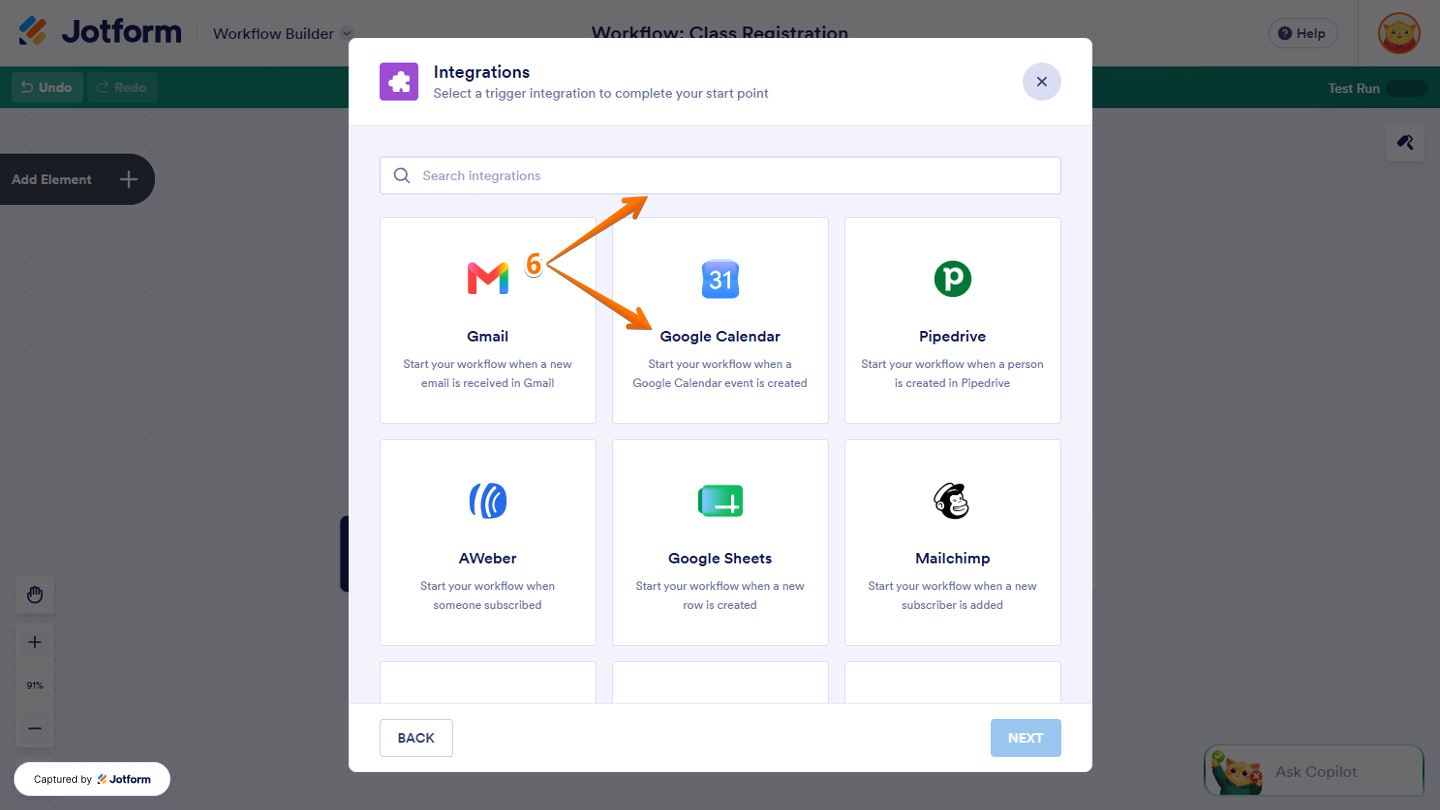Viewport: 1440px width, 810px height.
Task: Click the Mailchimp monkey icon
Action: pos(952,501)
